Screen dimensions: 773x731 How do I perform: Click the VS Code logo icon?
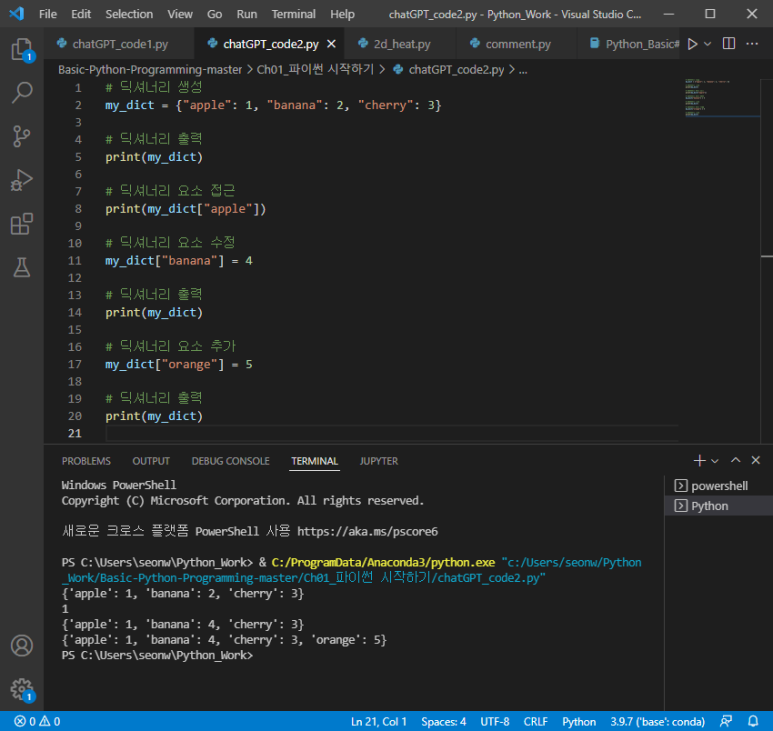tap(17, 13)
